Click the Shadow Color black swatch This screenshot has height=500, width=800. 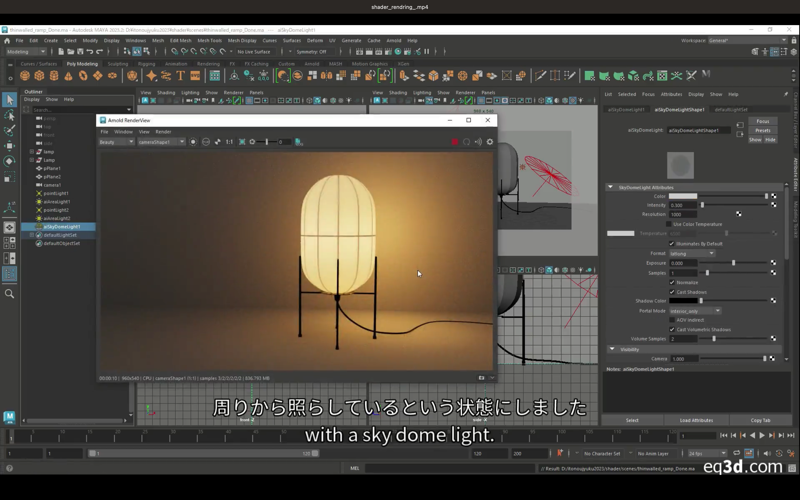coord(683,301)
